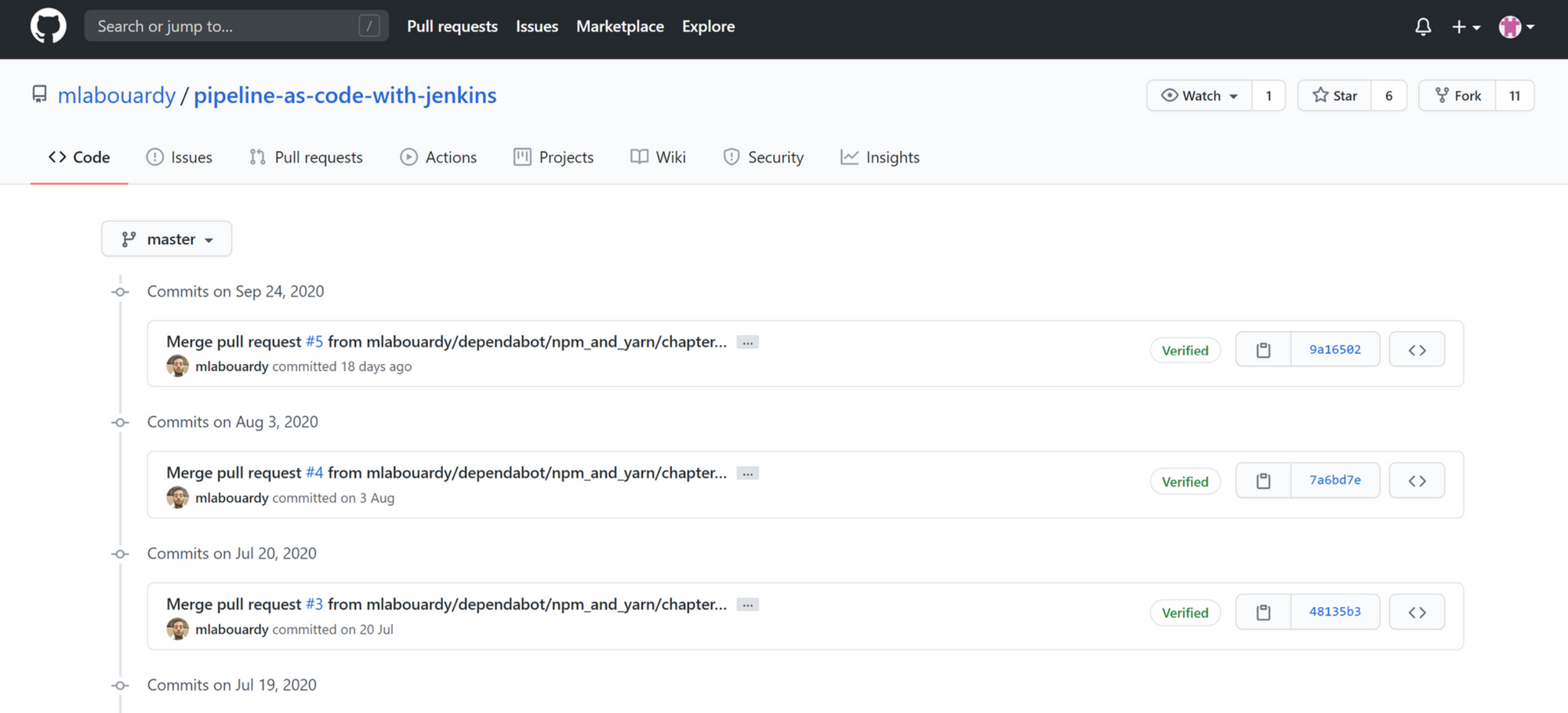Open the mlabouardy owner link
1568x713 pixels.
pyautogui.click(x=117, y=95)
